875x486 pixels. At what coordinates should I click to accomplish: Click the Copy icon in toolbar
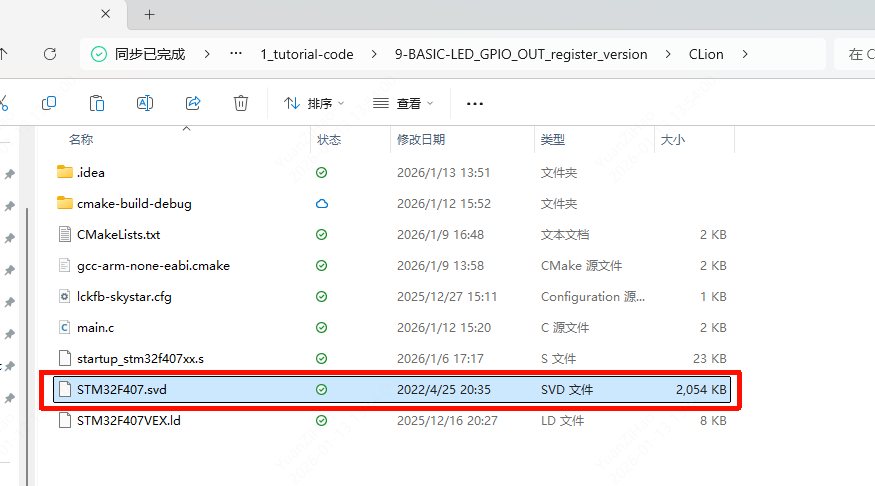click(49, 103)
